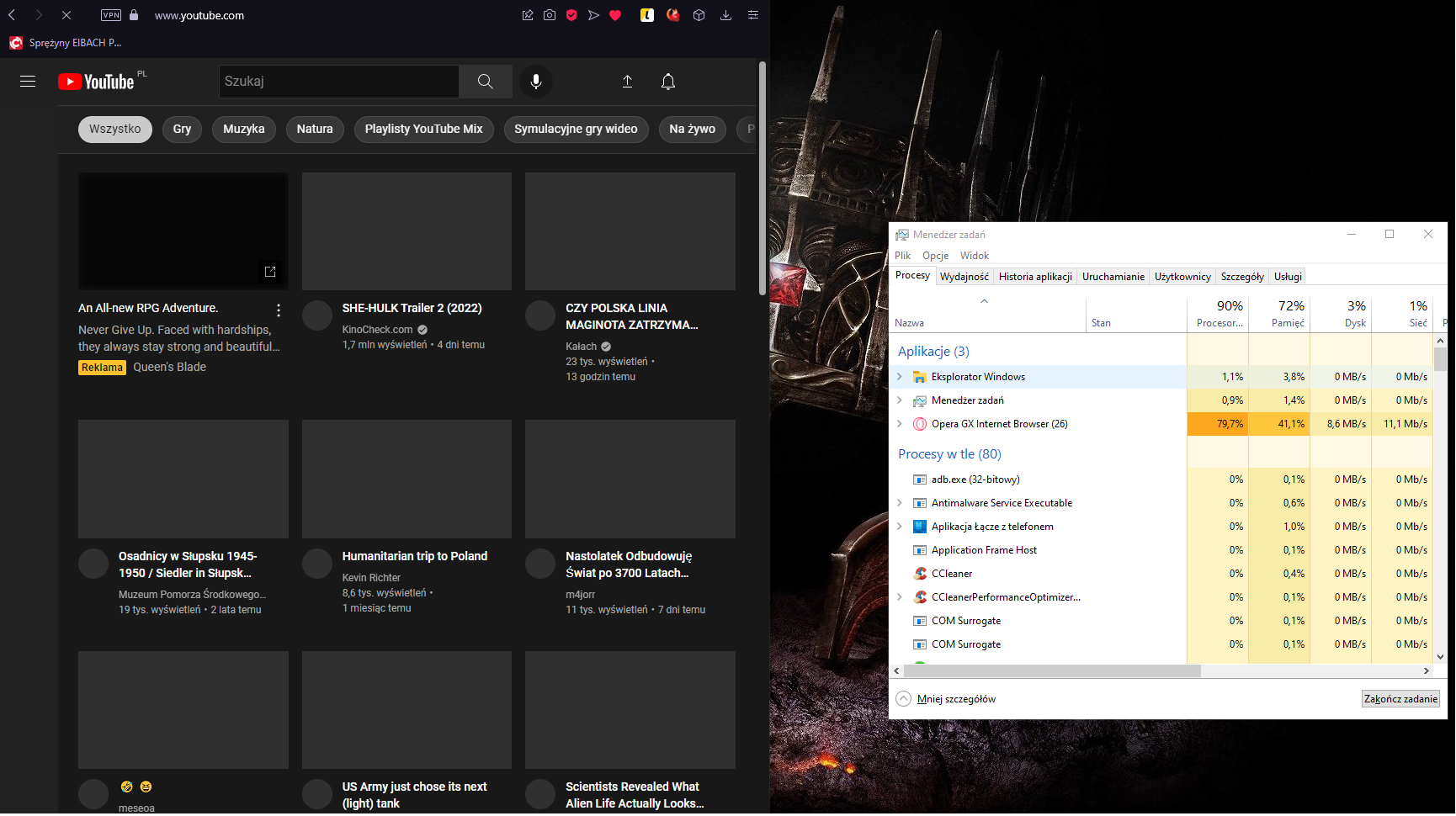1456x816 pixels.
Task: Click the YouTube magnifier search button
Action: pyautogui.click(x=486, y=82)
